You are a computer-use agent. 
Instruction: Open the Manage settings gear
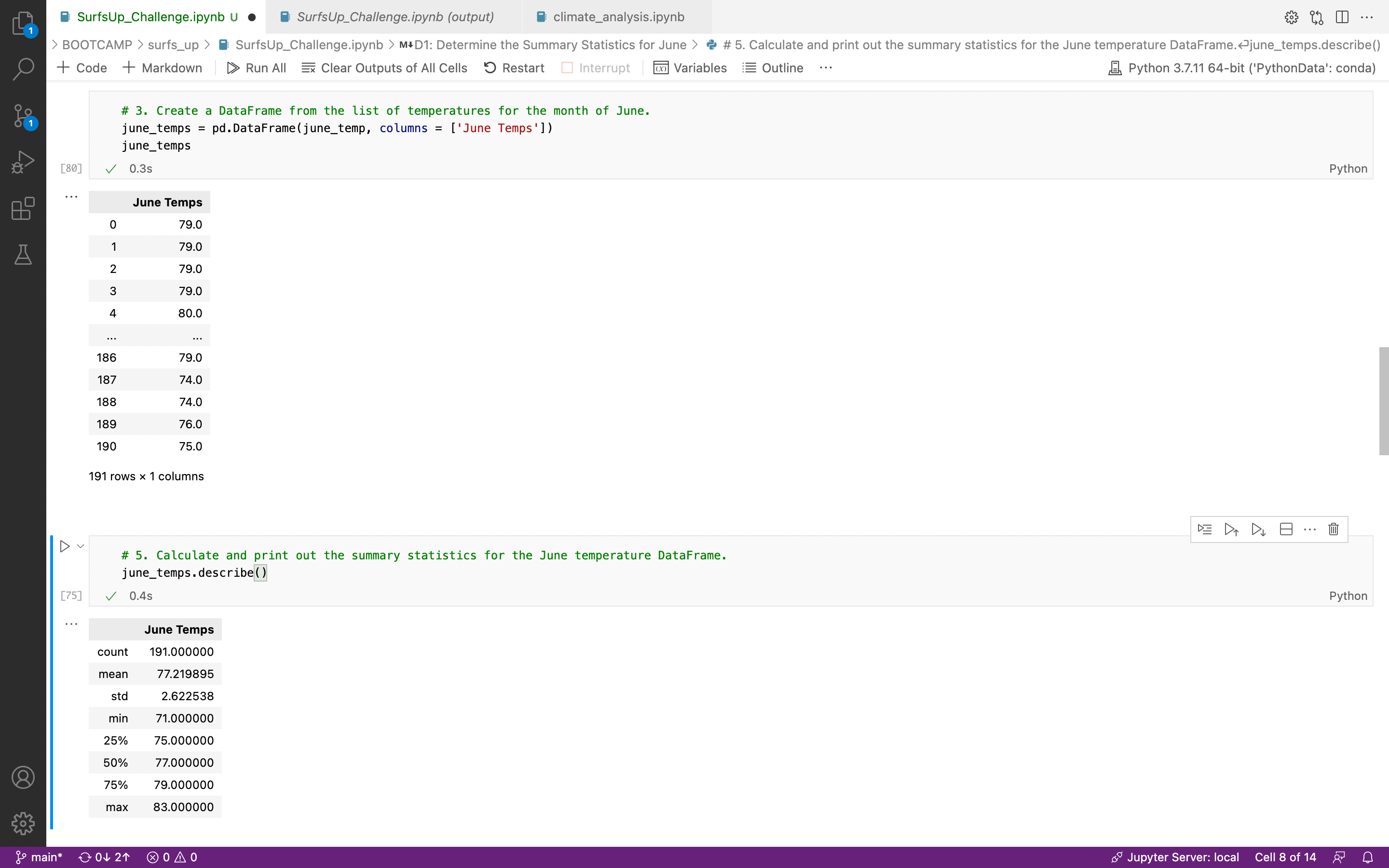tap(23, 823)
